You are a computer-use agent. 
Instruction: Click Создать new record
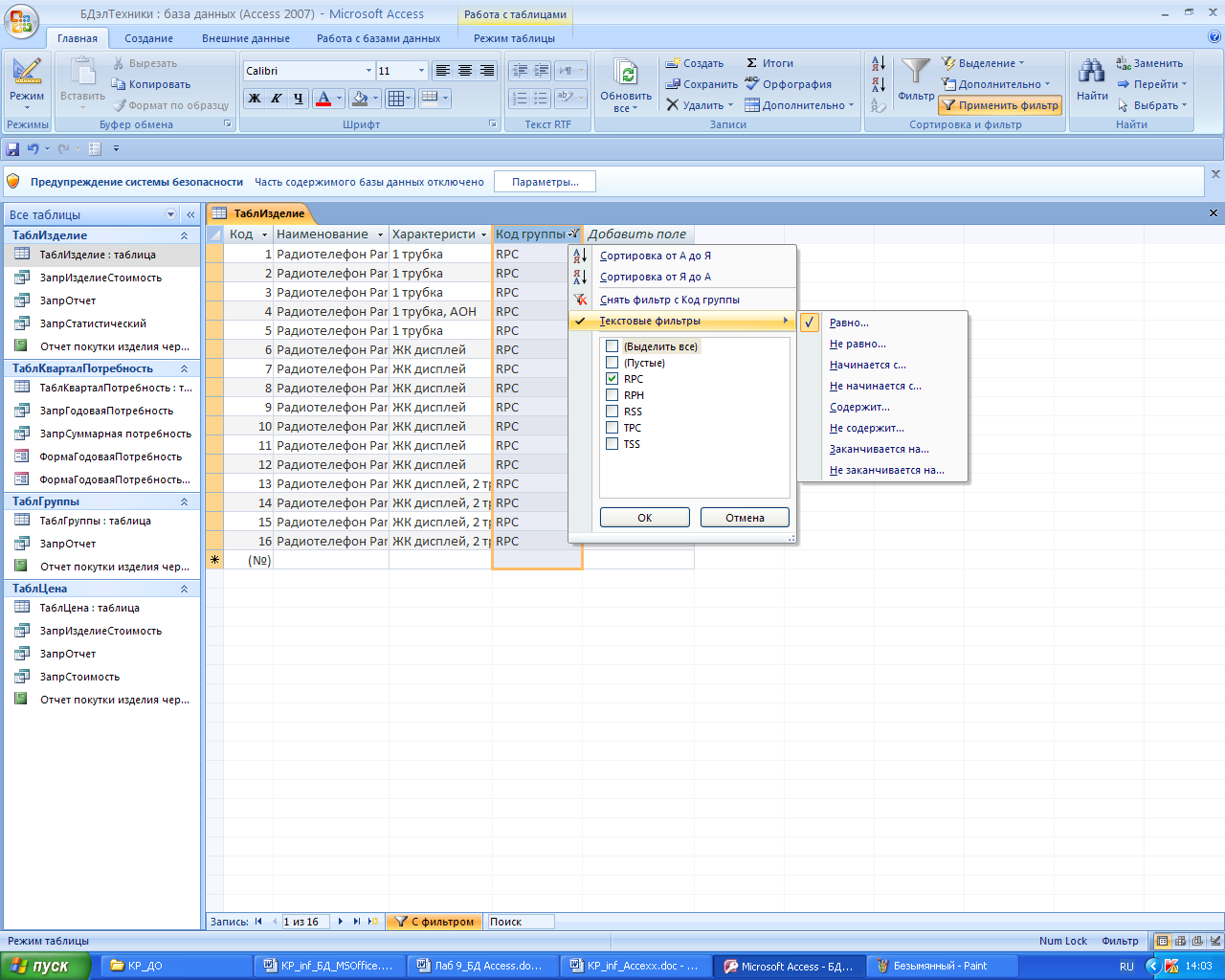point(695,63)
